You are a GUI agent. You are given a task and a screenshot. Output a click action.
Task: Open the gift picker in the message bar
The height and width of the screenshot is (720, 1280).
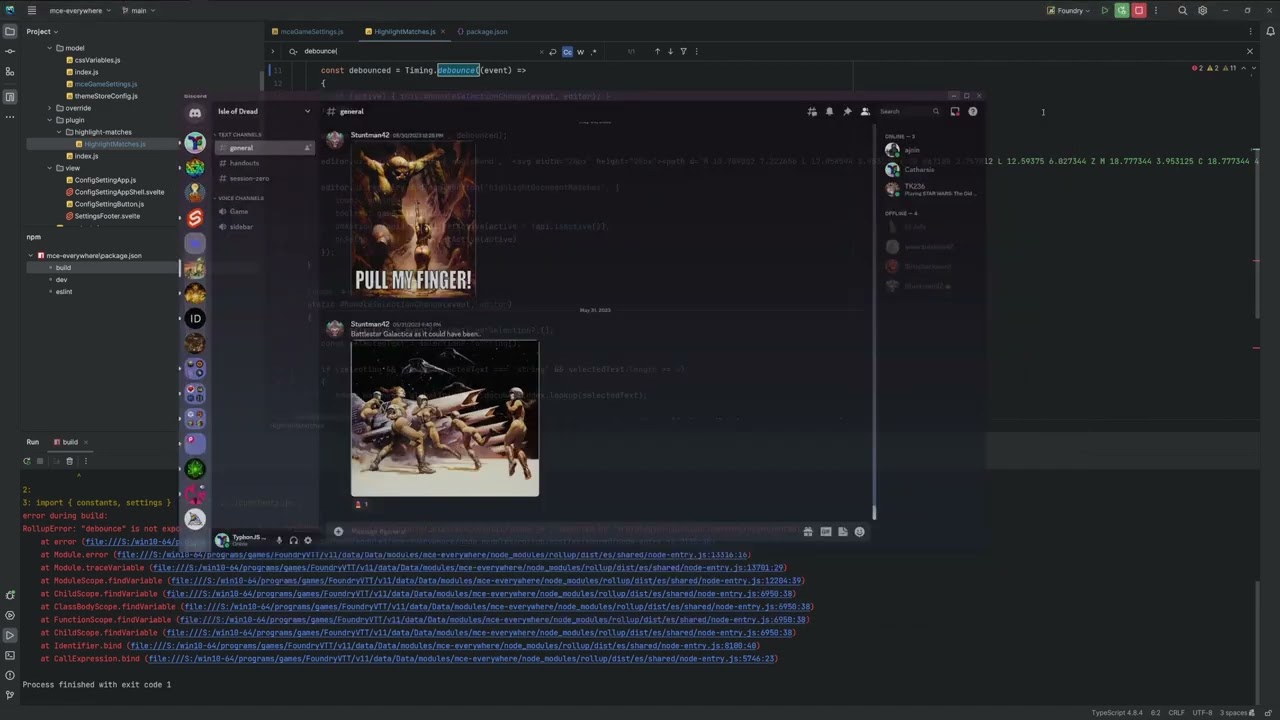tap(808, 531)
